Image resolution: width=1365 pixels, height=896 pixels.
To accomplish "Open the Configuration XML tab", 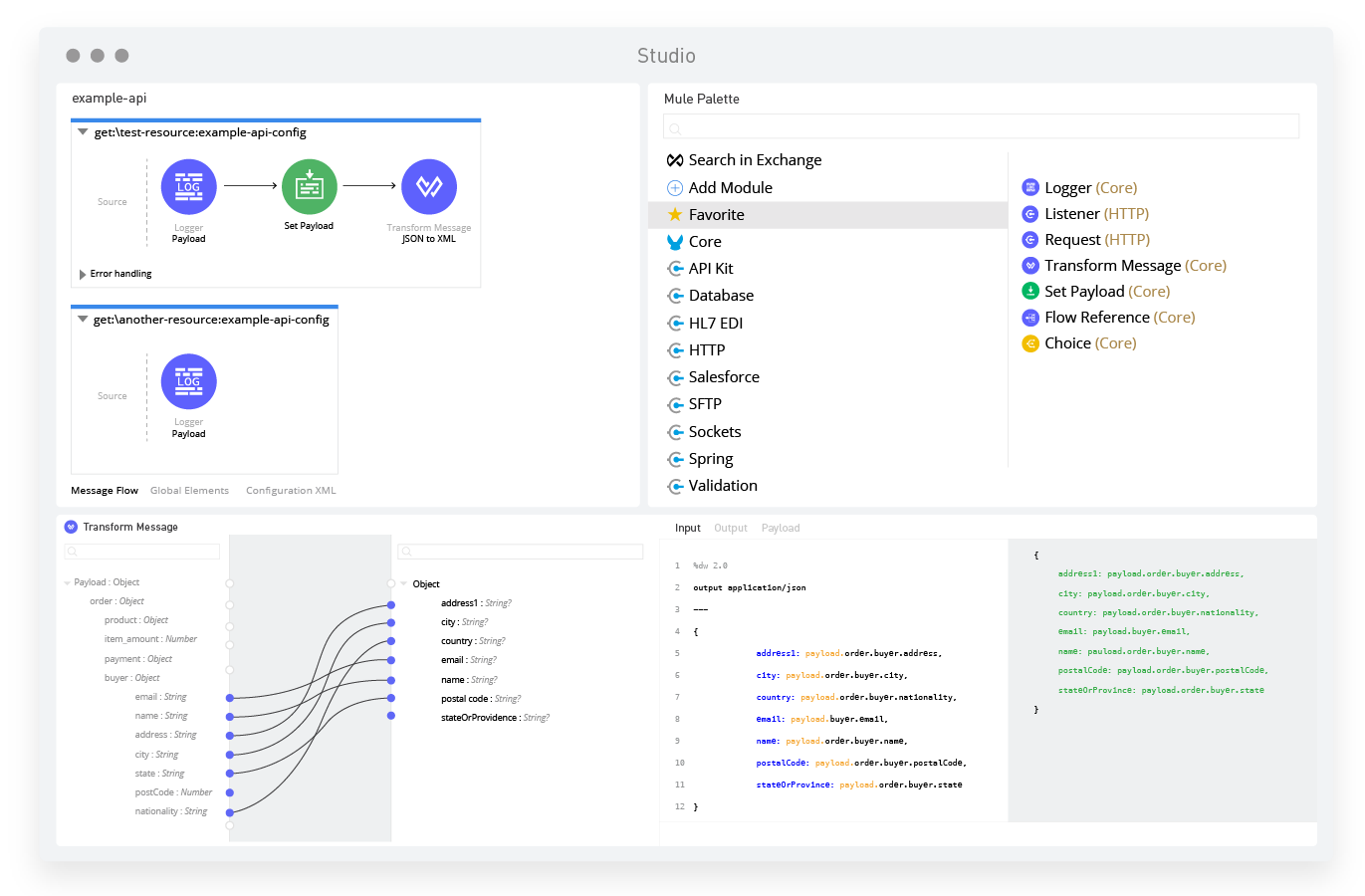I will tap(291, 491).
